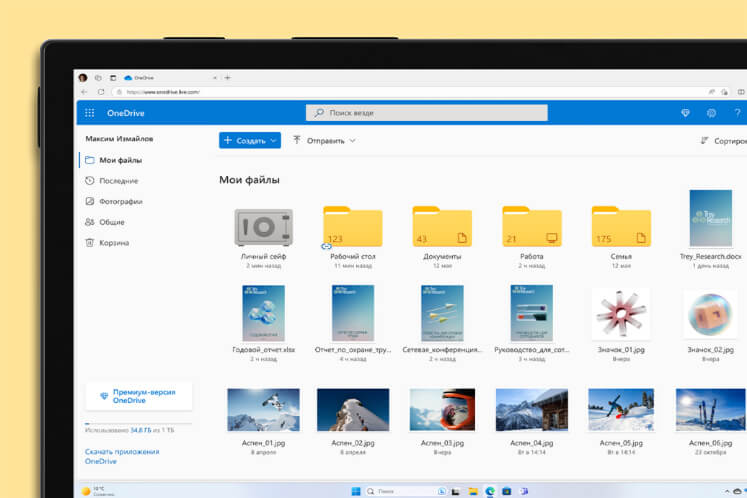Screen dimensions: 747x498
Task: Open the Документы folder
Action: 441,227
